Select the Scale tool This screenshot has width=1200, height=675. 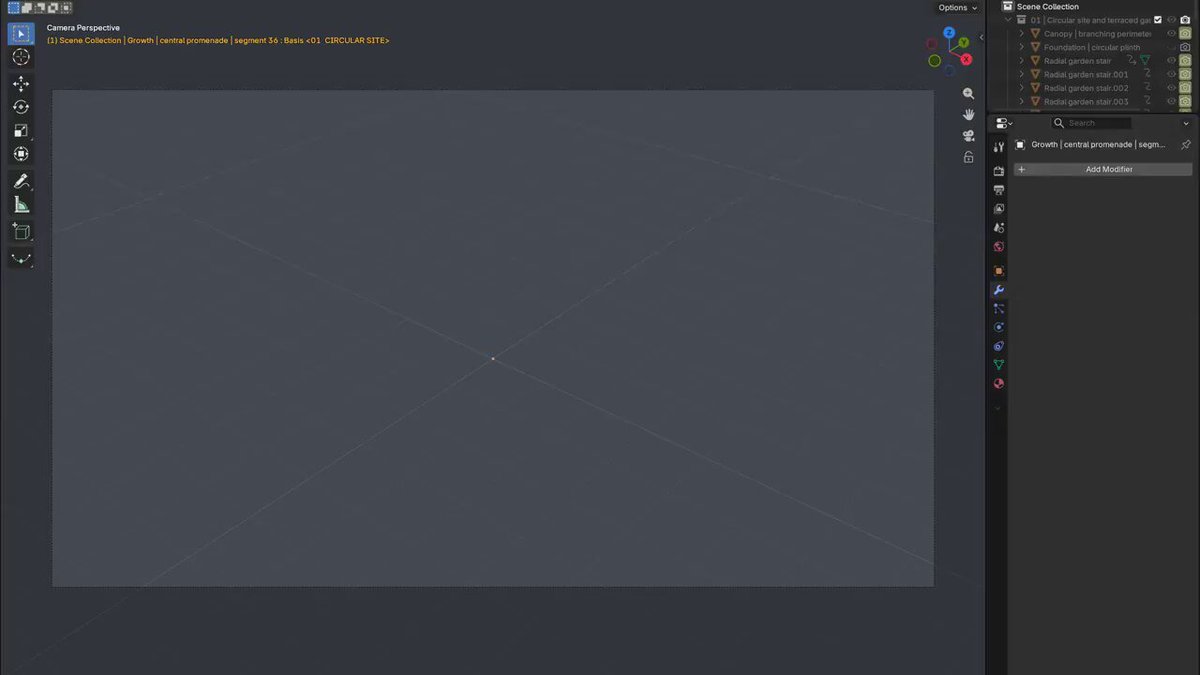click(x=21, y=131)
